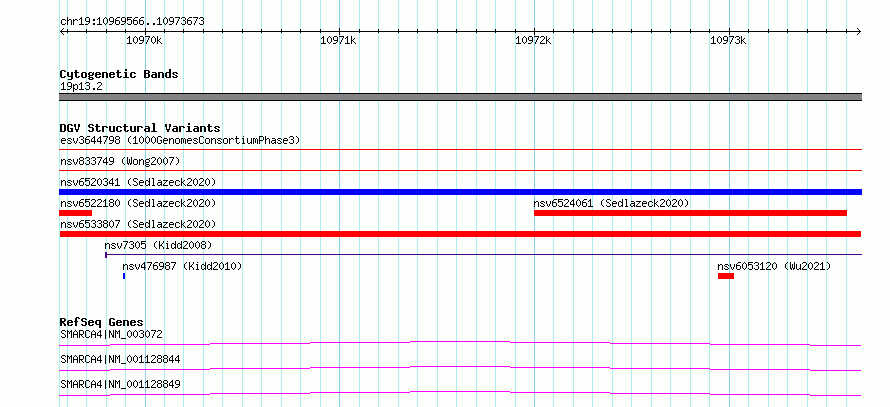
Task: Click the tiny blue nsv476987 variant mark
Action: click(x=124, y=276)
